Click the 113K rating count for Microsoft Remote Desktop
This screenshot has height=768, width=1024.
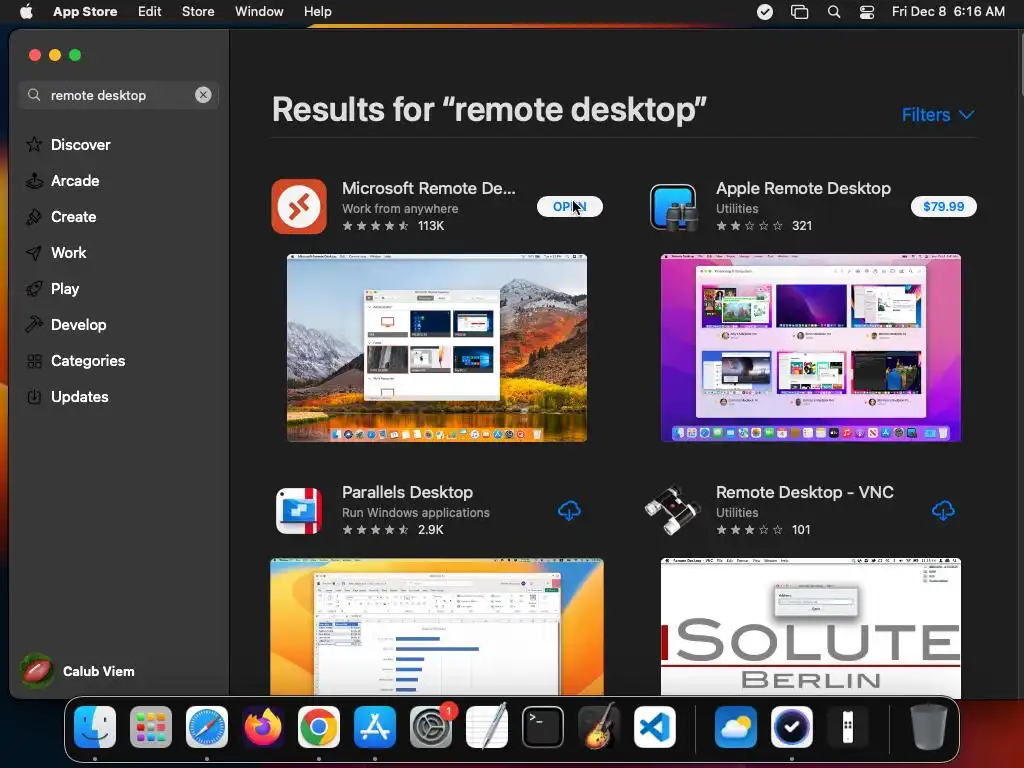431,225
